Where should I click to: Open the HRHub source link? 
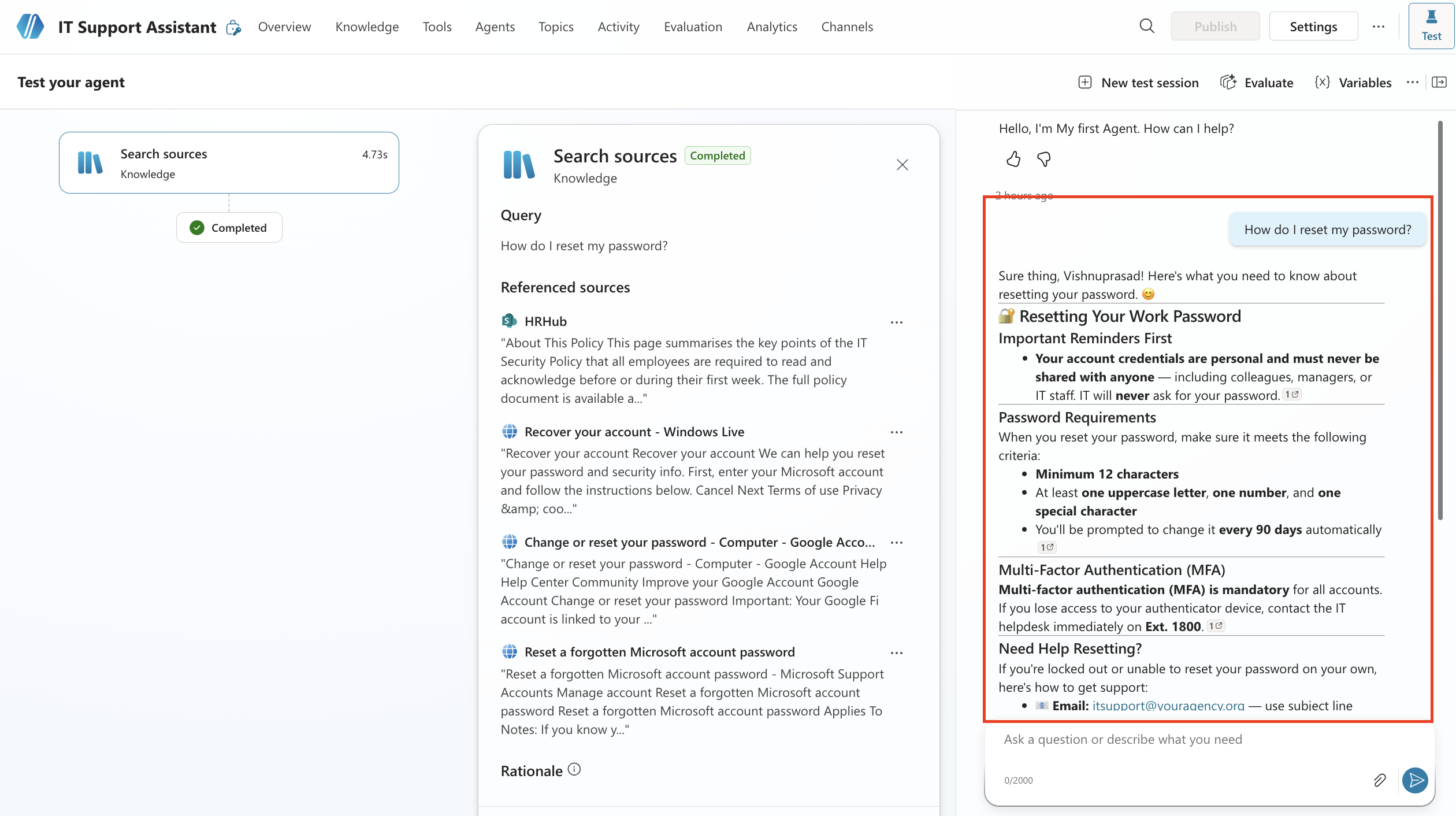point(545,321)
